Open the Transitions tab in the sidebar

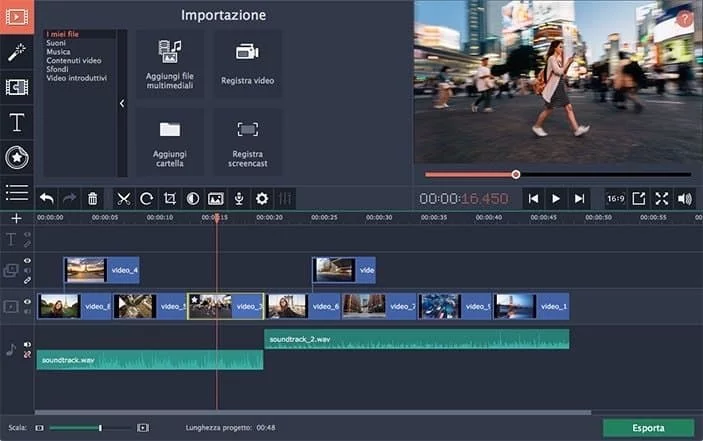(x=17, y=87)
